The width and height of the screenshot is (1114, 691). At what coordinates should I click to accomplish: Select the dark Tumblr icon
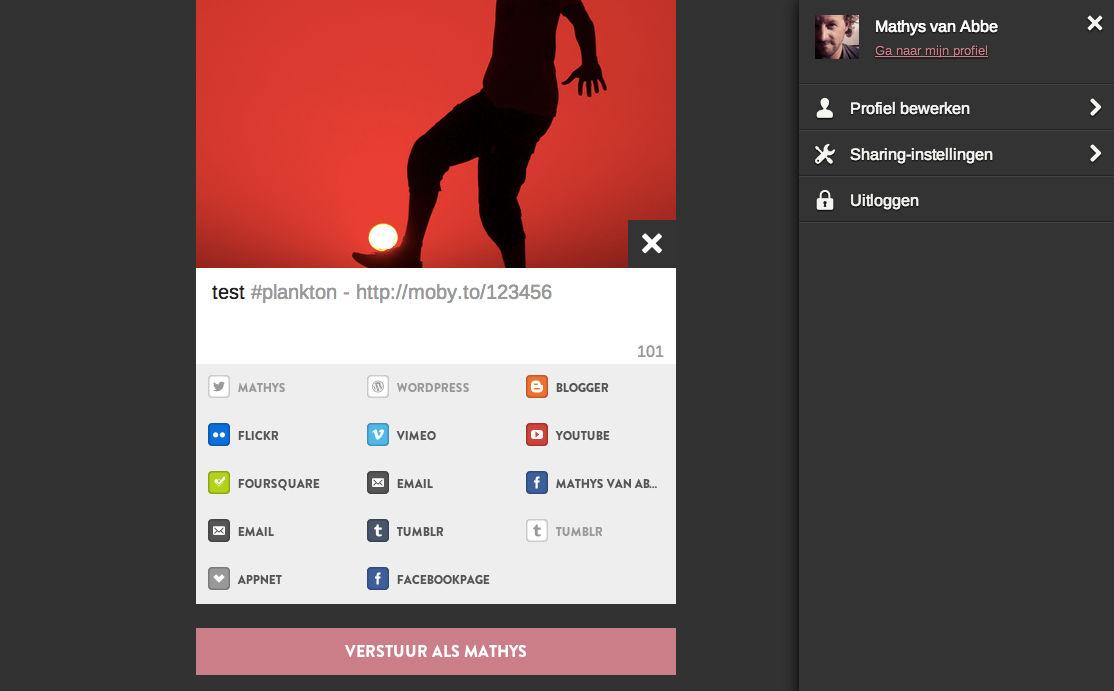[x=378, y=531]
